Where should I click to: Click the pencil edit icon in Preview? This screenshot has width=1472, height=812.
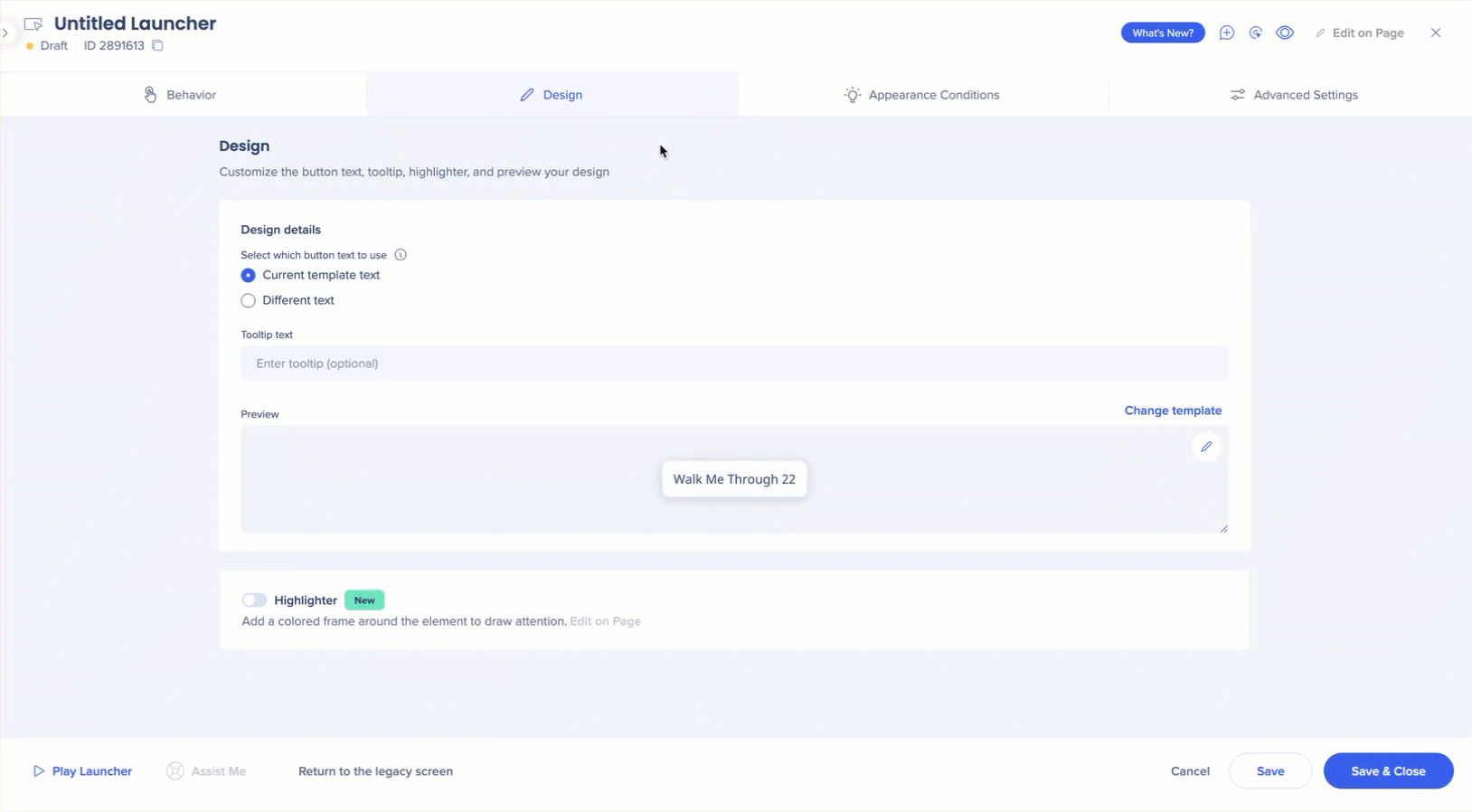(x=1205, y=447)
